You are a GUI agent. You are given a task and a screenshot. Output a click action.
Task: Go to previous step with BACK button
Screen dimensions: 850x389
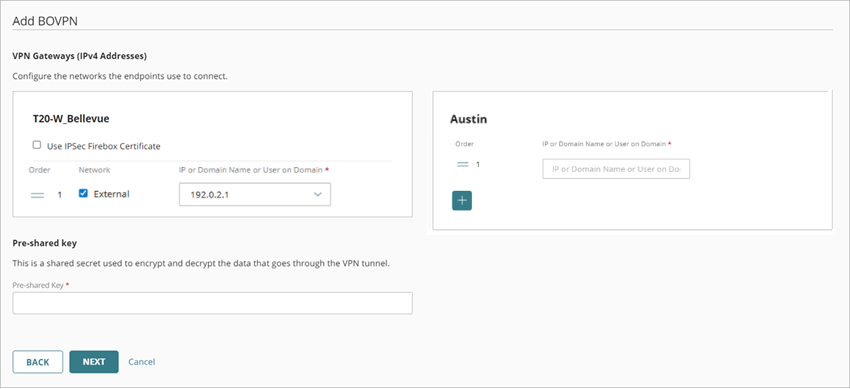(37, 362)
